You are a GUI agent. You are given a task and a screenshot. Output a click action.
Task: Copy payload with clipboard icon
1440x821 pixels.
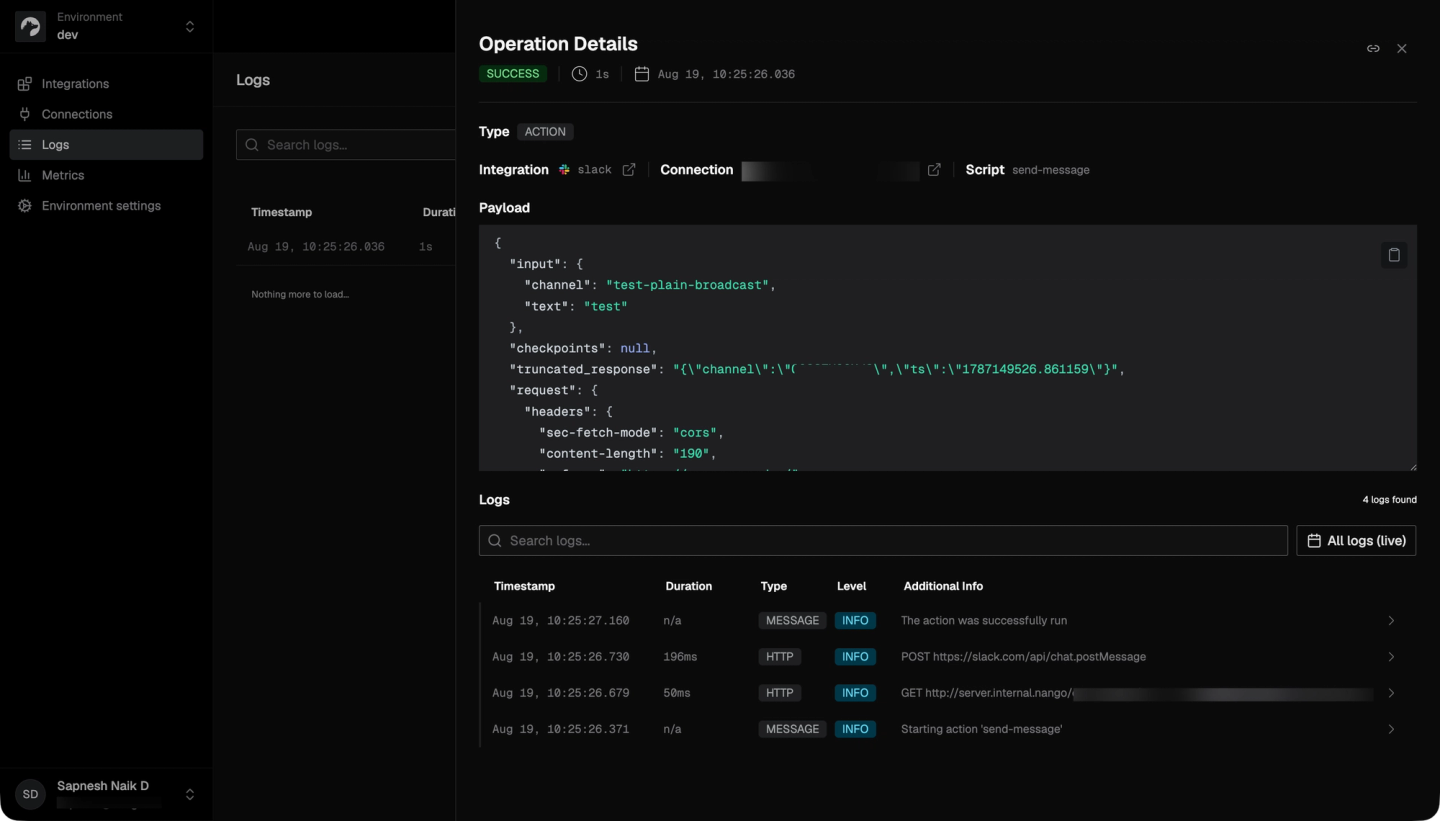1394,255
